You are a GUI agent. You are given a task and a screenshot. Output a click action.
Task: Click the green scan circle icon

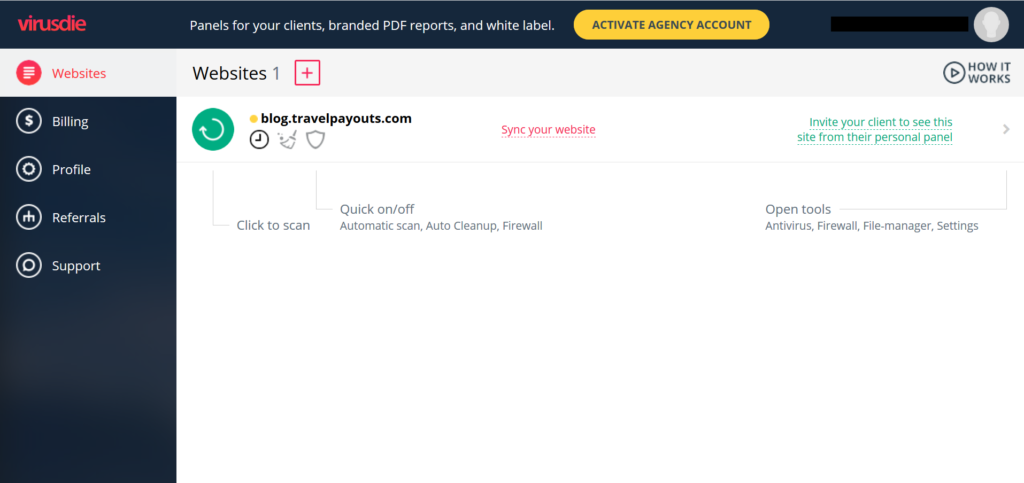212,130
